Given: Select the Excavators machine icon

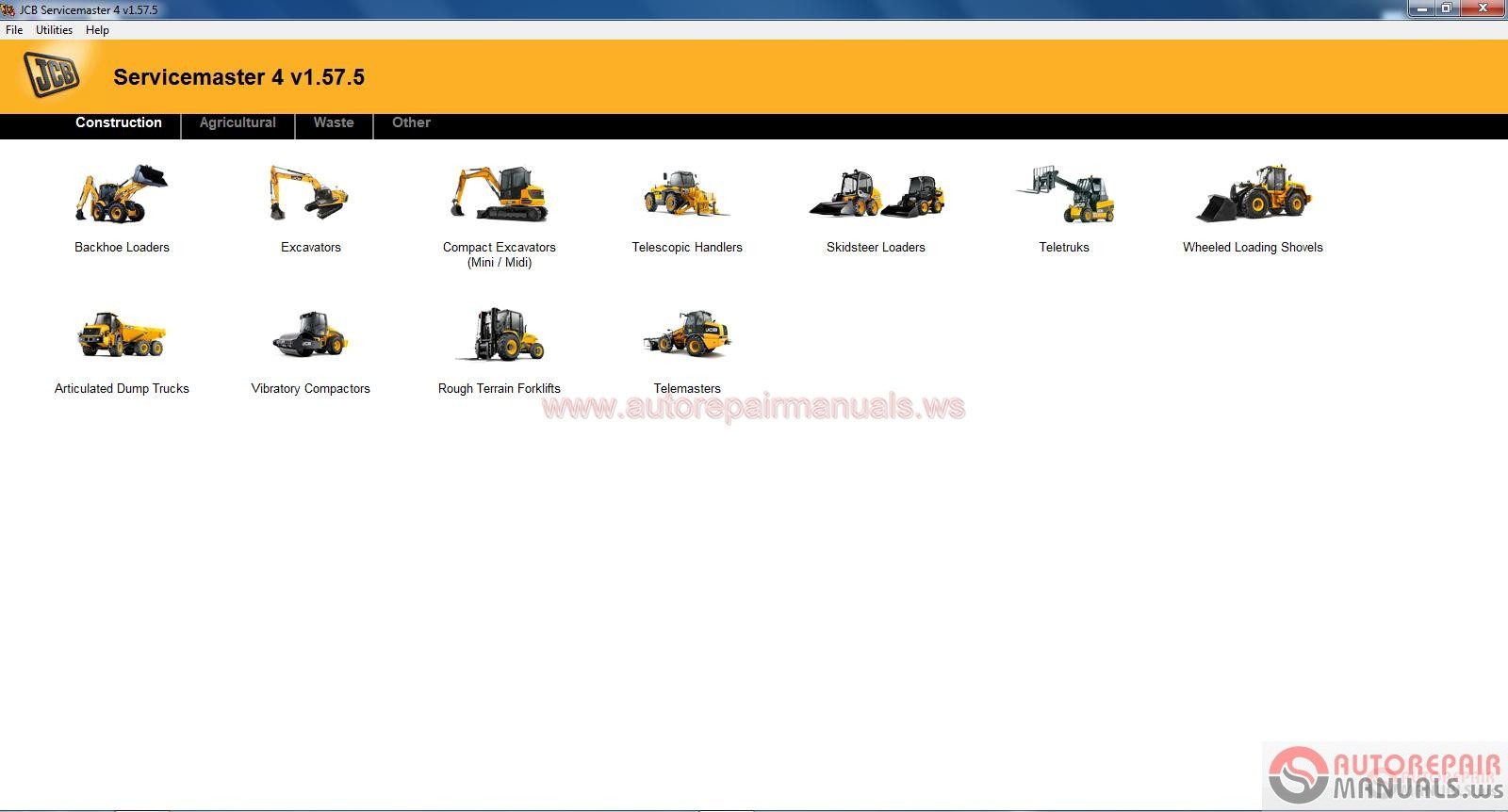Looking at the screenshot, I should tap(309, 193).
